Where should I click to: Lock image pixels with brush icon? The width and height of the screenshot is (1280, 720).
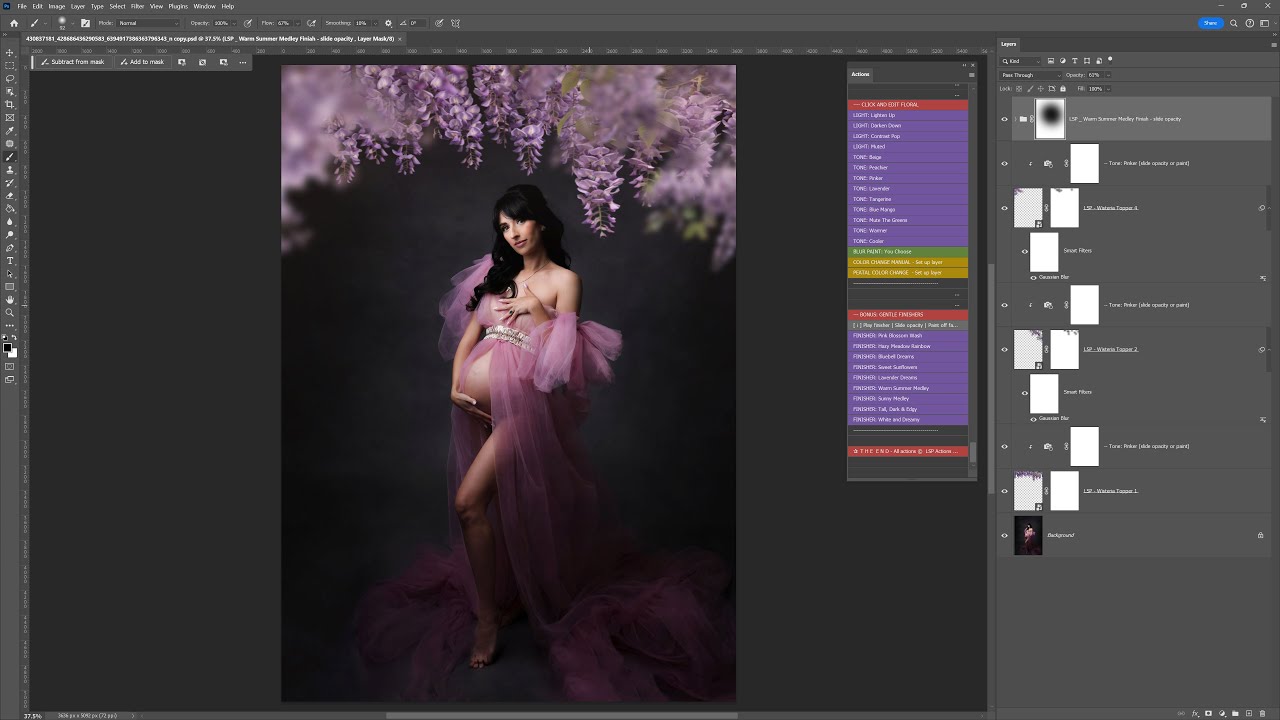click(1028, 89)
